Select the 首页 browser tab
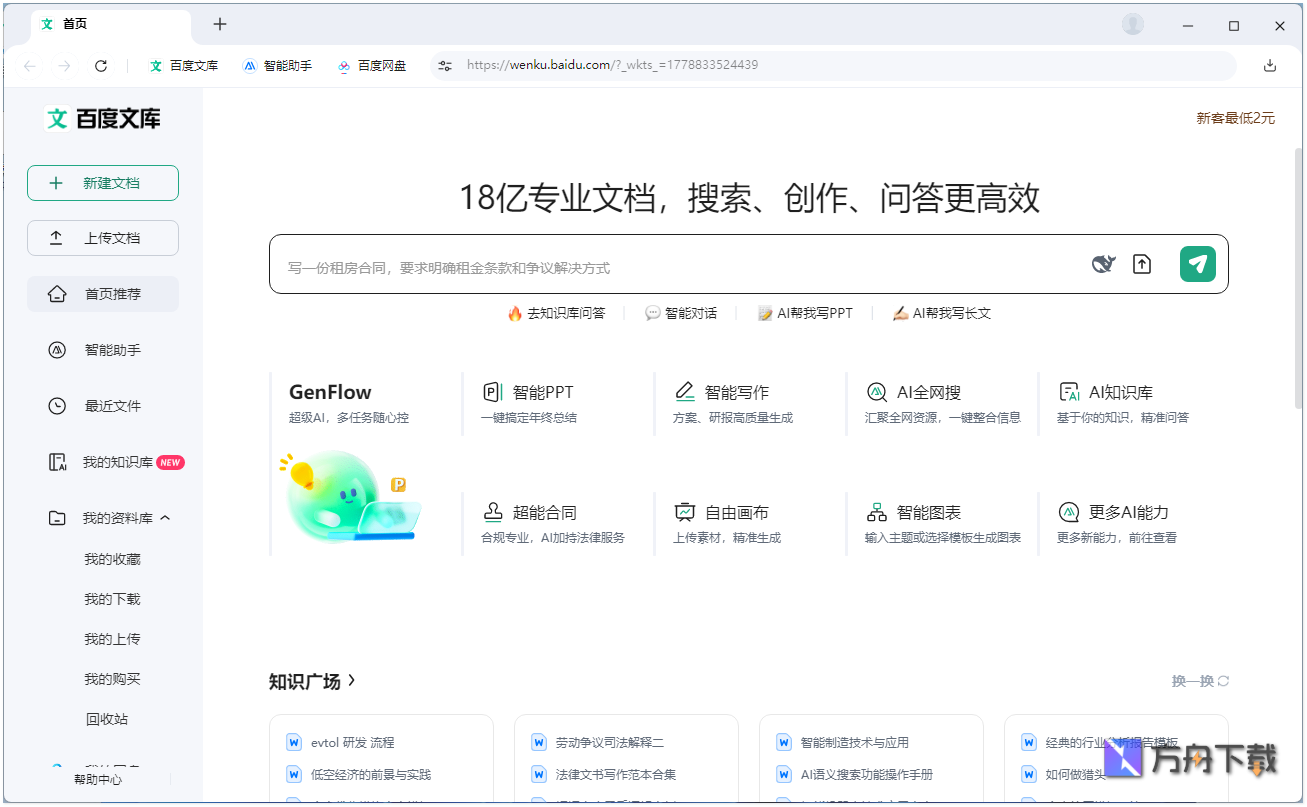The image size is (1307, 807). [x=110, y=24]
